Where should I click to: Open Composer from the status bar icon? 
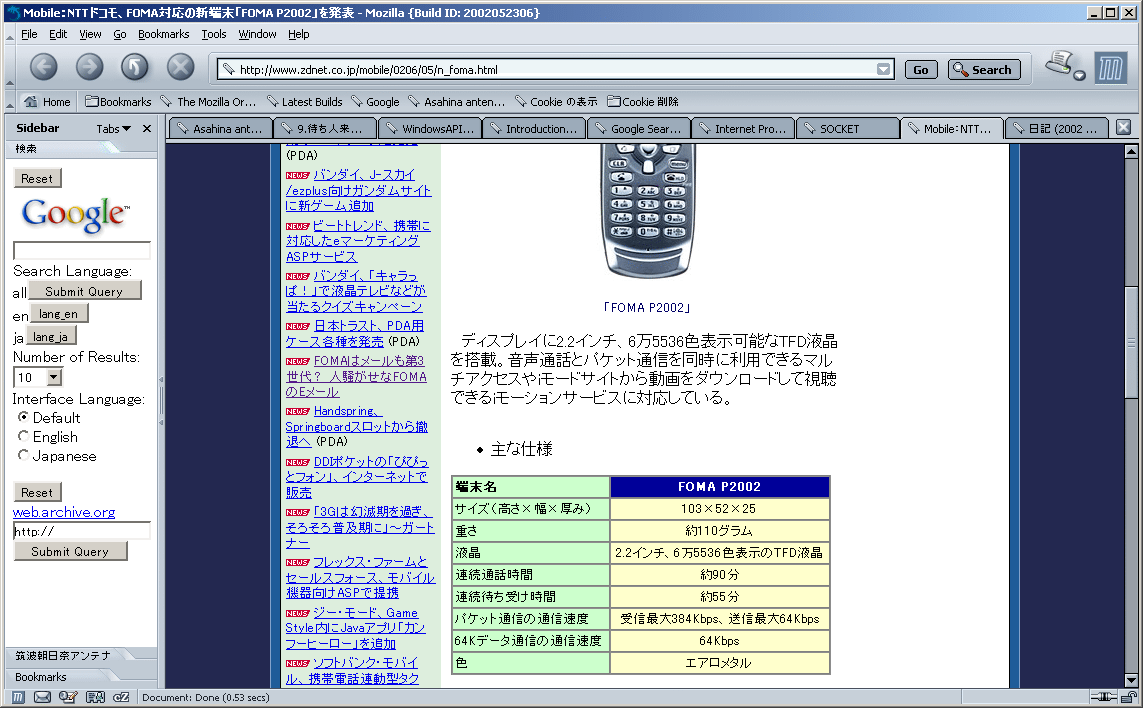69,697
